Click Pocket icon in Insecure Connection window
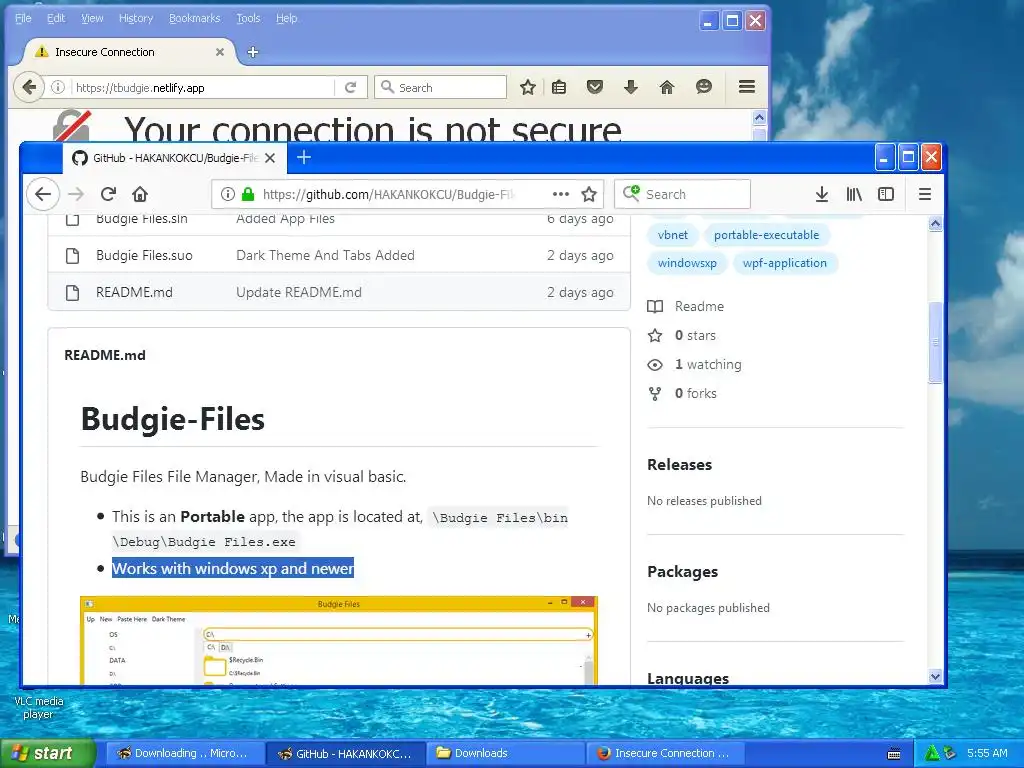1024x768 pixels. (x=594, y=87)
